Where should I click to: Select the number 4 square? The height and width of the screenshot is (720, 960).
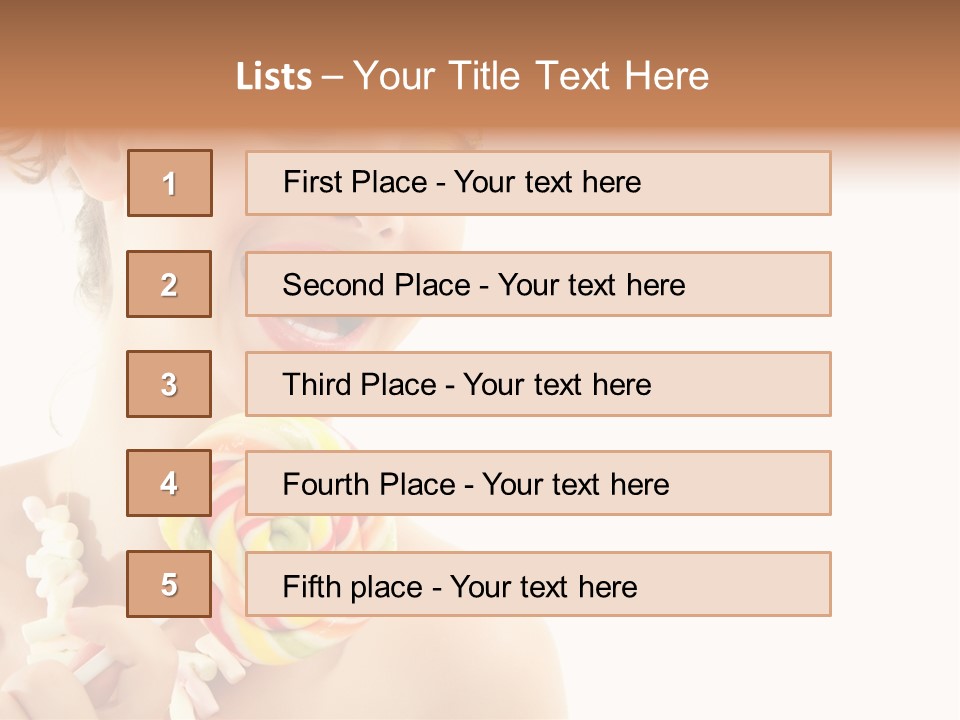pyautogui.click(x=170, y=483)
